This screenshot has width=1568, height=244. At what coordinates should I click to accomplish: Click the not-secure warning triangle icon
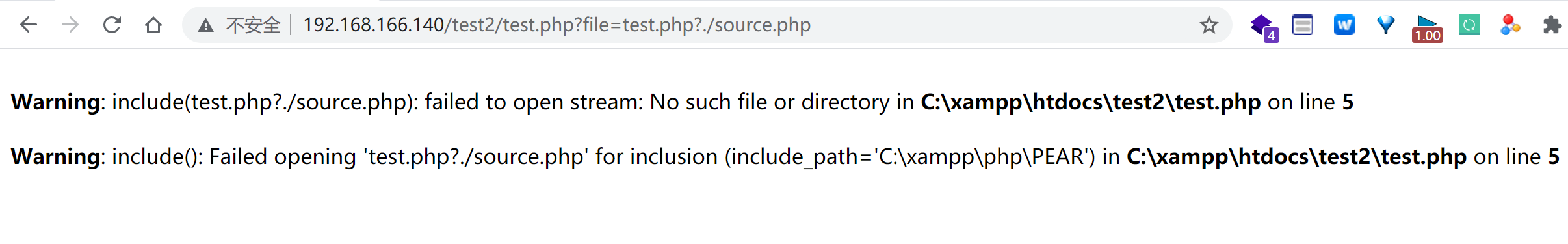pyautogui.click(x=206, y=25)
